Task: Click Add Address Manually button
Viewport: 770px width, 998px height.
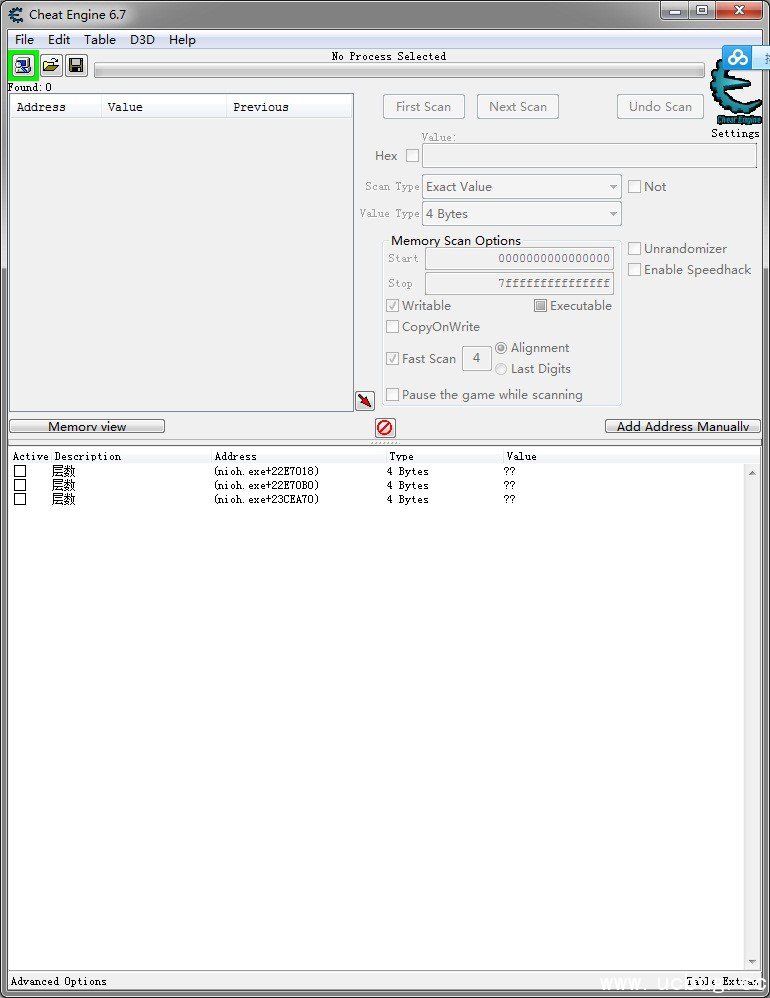Action: pos(682,427)
